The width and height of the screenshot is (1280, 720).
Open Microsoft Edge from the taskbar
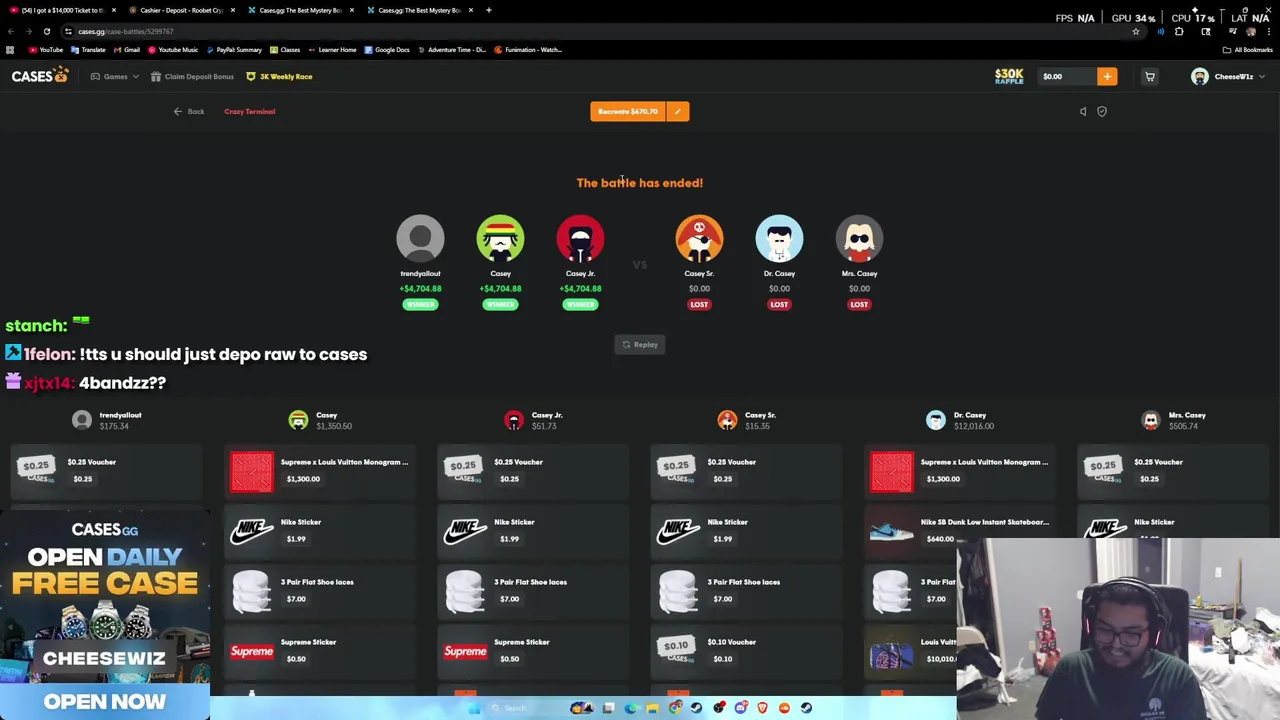pyautogui.click(x=630, y=708)
